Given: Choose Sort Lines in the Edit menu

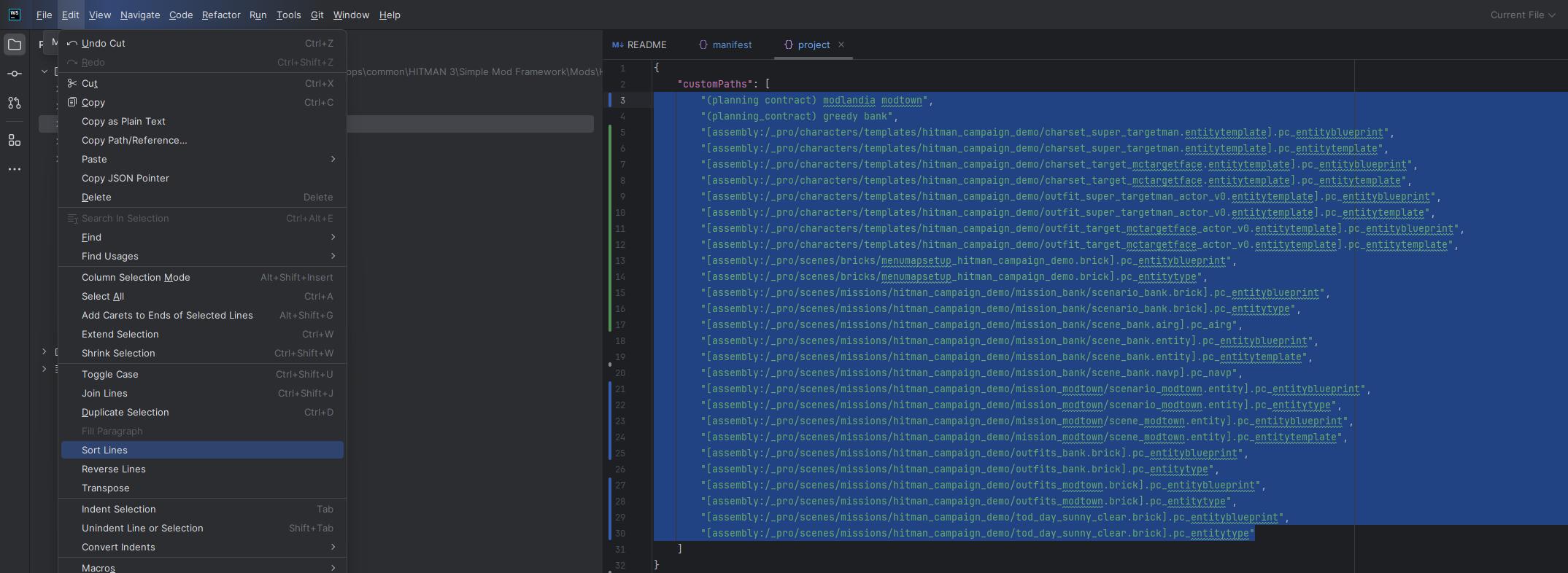Looking at the screenshot, I should [202, 450].
